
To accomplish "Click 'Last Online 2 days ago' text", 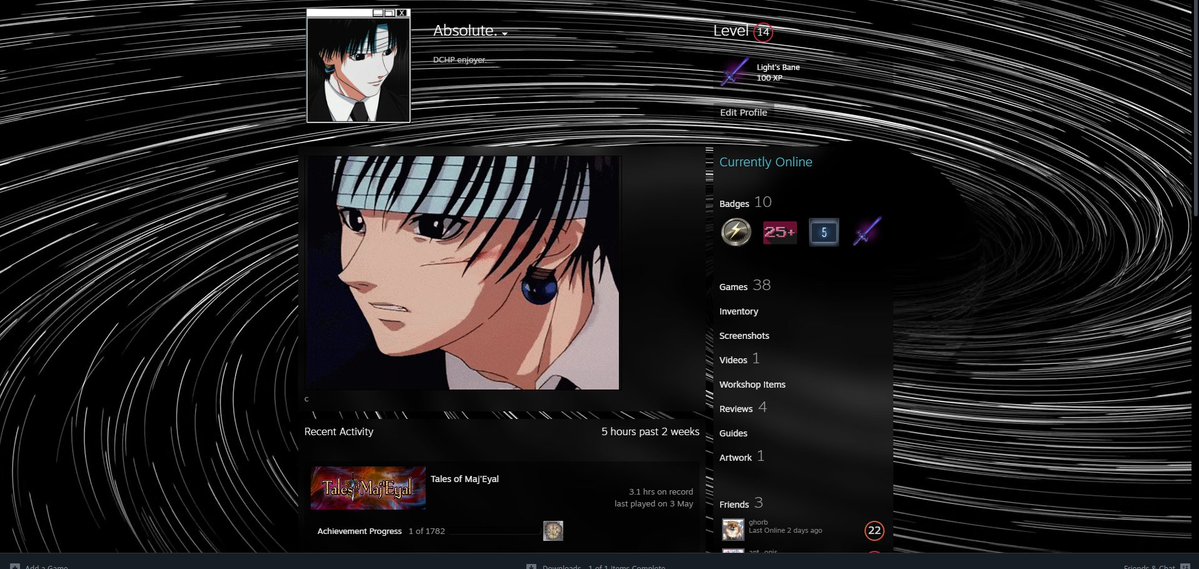I will pyautogui.click(x=785, y=531).
